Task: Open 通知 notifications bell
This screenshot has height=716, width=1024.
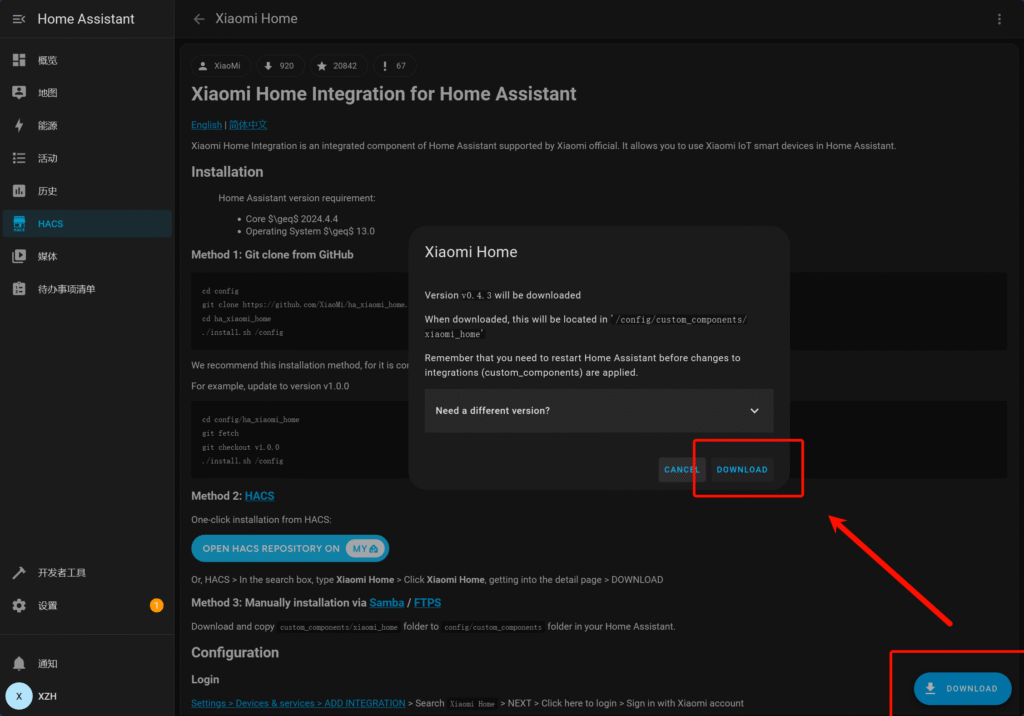Action: [x=19, y=664]
